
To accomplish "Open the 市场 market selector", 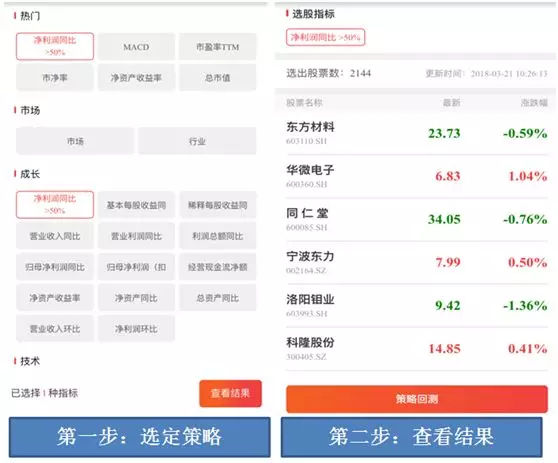I will (x=75, y=141).
